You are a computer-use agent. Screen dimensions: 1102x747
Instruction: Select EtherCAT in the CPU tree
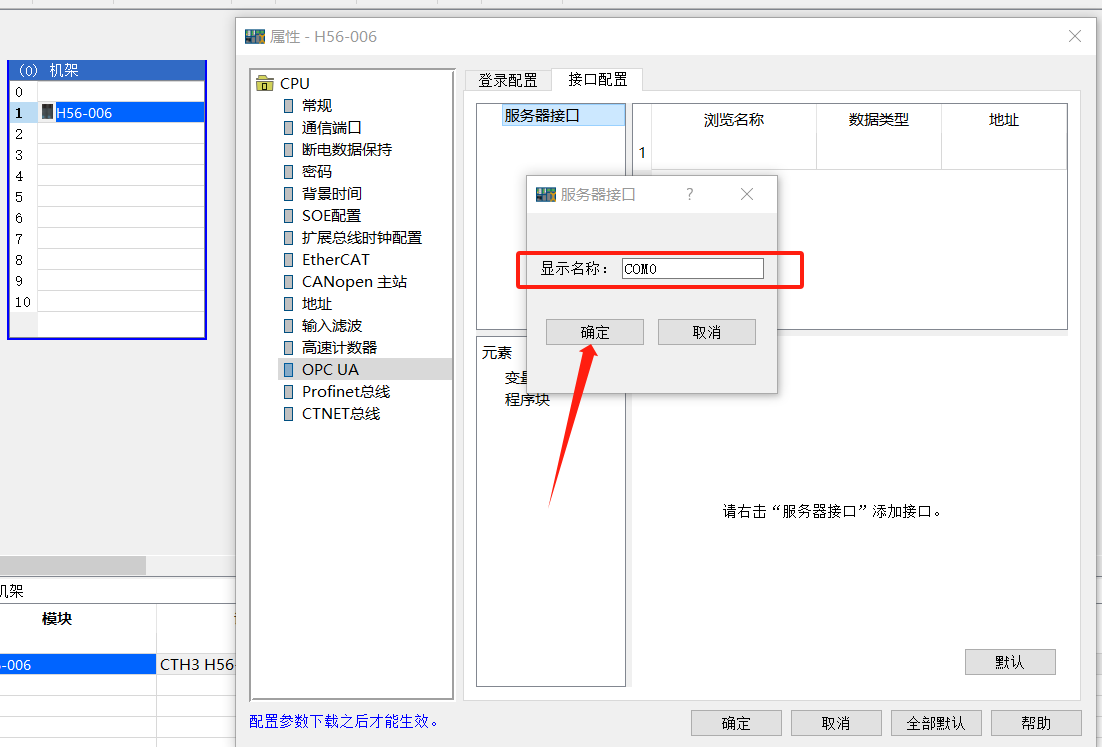(x=335, y=260)
